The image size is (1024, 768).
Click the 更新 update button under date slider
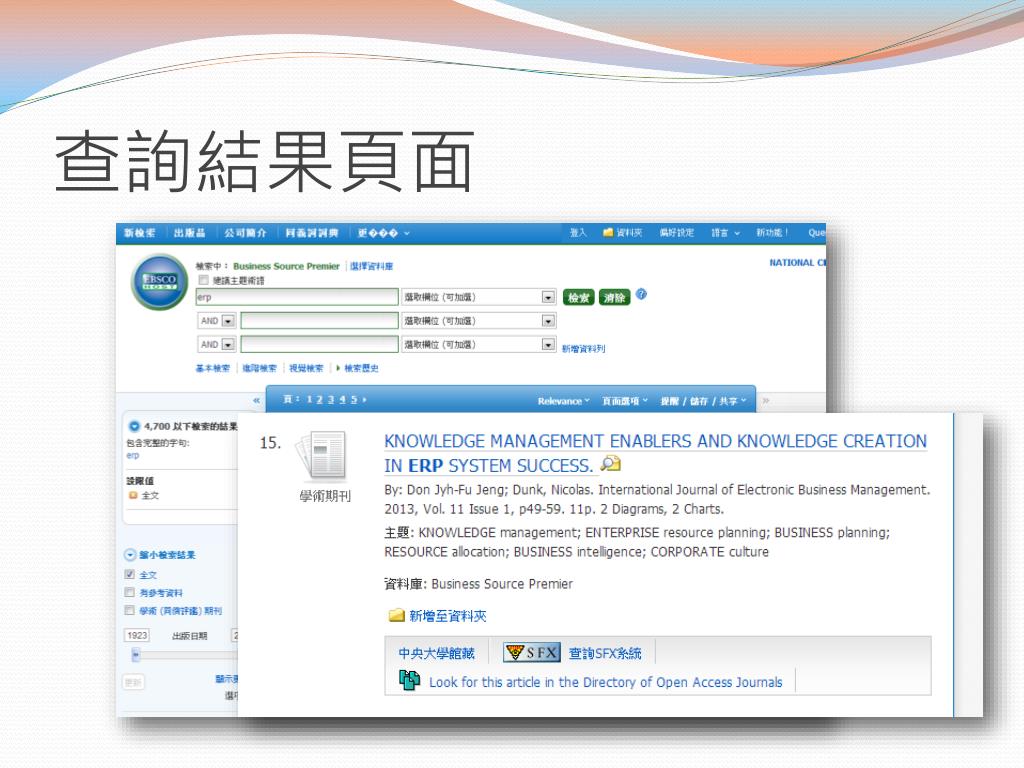click(133, 682)
